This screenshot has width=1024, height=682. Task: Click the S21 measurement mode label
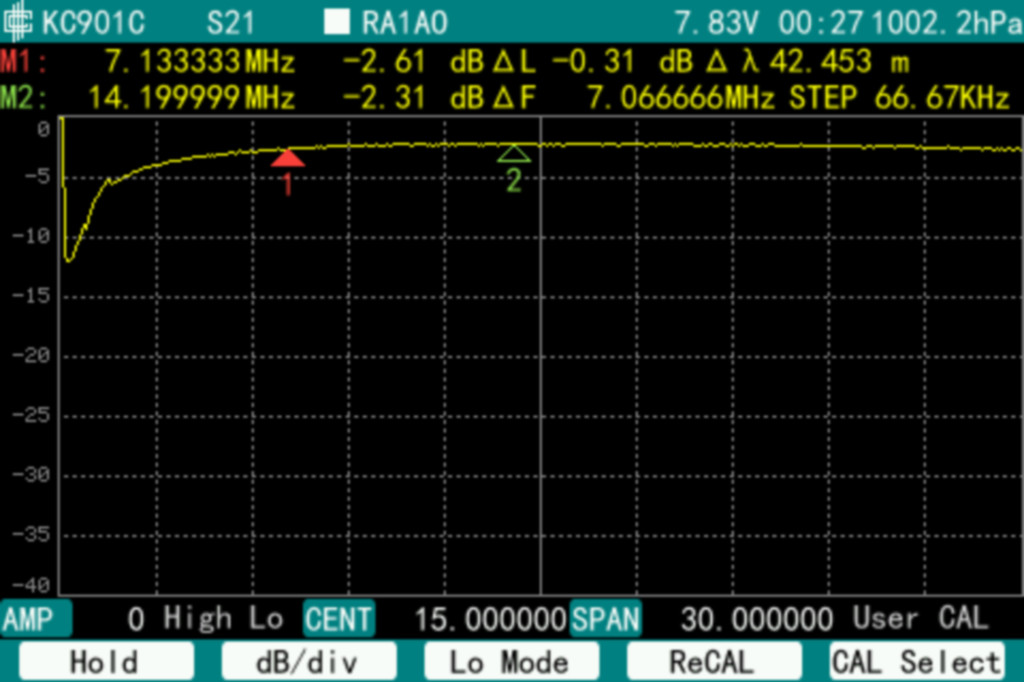pos(230,21)
